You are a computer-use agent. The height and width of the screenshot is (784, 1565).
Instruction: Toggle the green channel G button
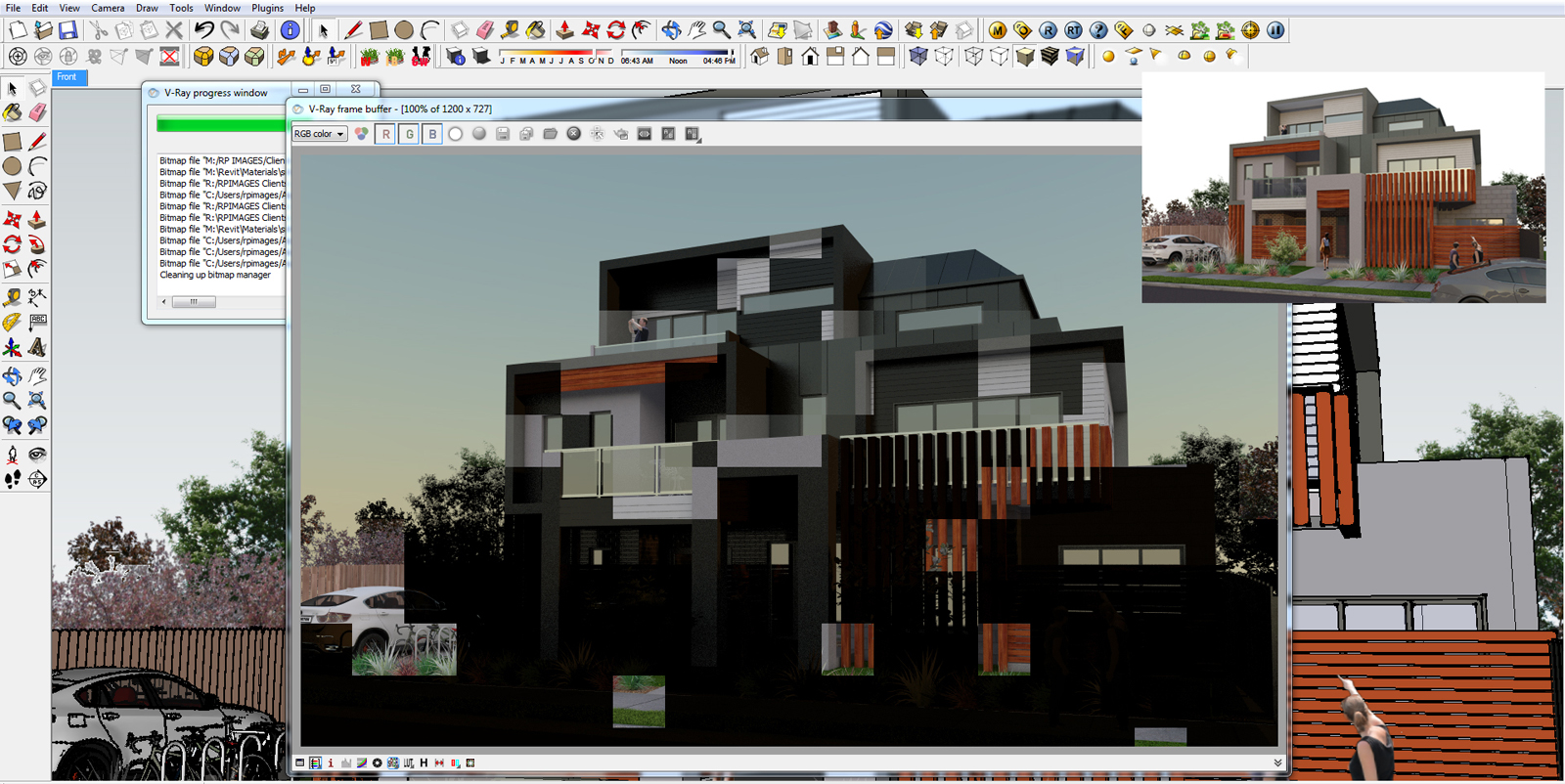click(409, 134)
